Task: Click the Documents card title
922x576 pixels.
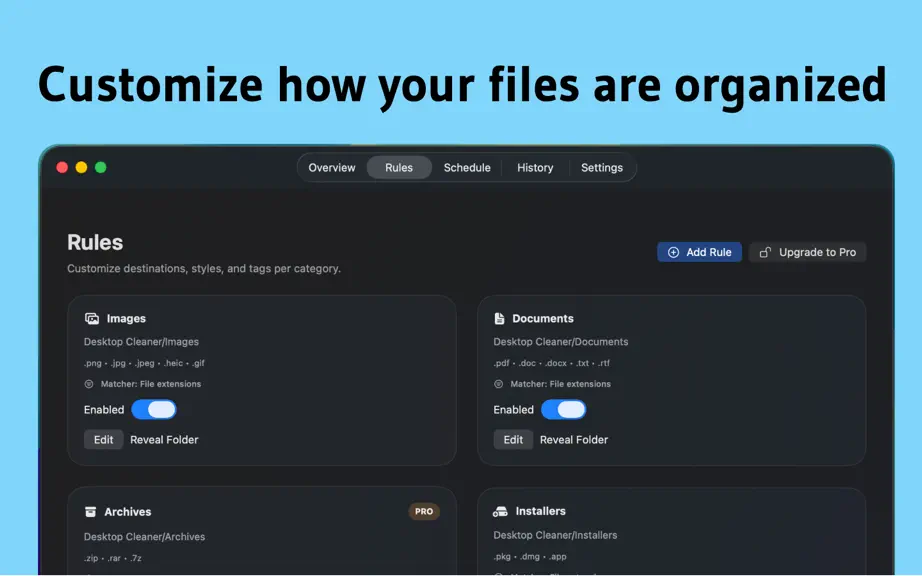Action: 543,319
